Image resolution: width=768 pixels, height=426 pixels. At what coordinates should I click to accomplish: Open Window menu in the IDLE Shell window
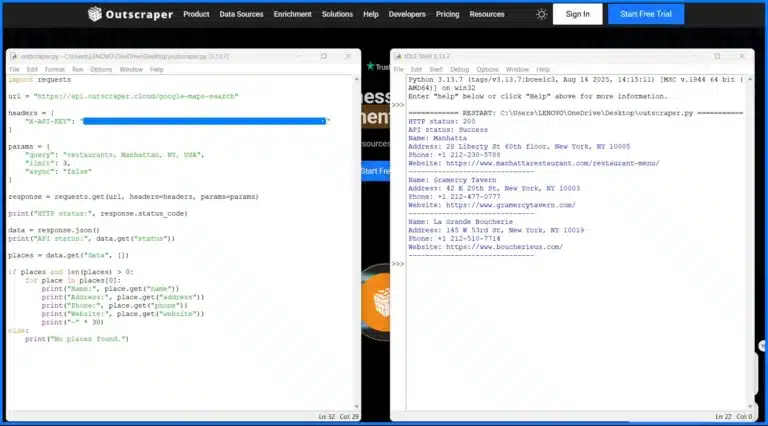[517, 70]
